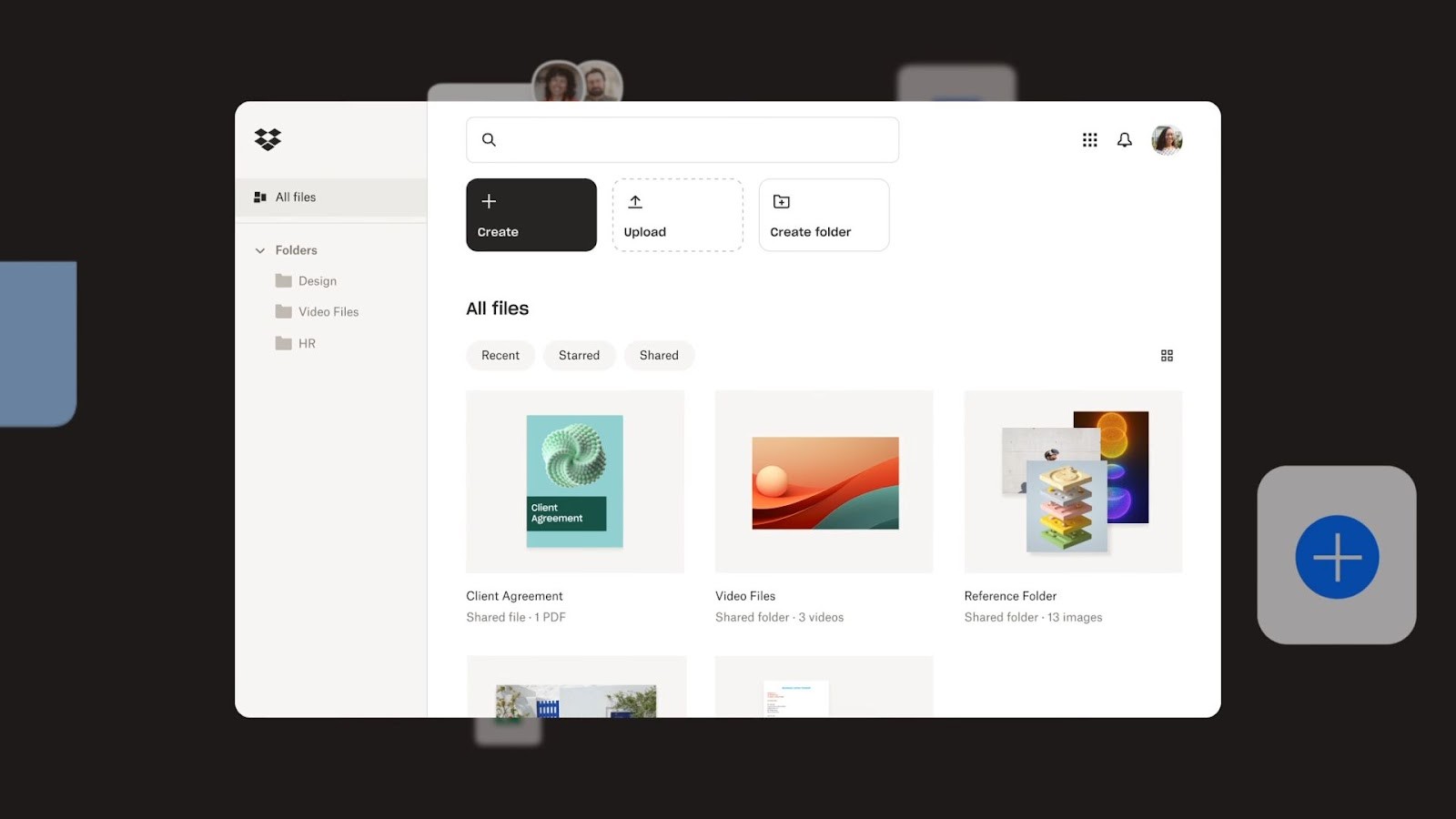Viewport: 1456px width, 819px height.
Task: Toggle the Shared files filter
Action: 659,355
